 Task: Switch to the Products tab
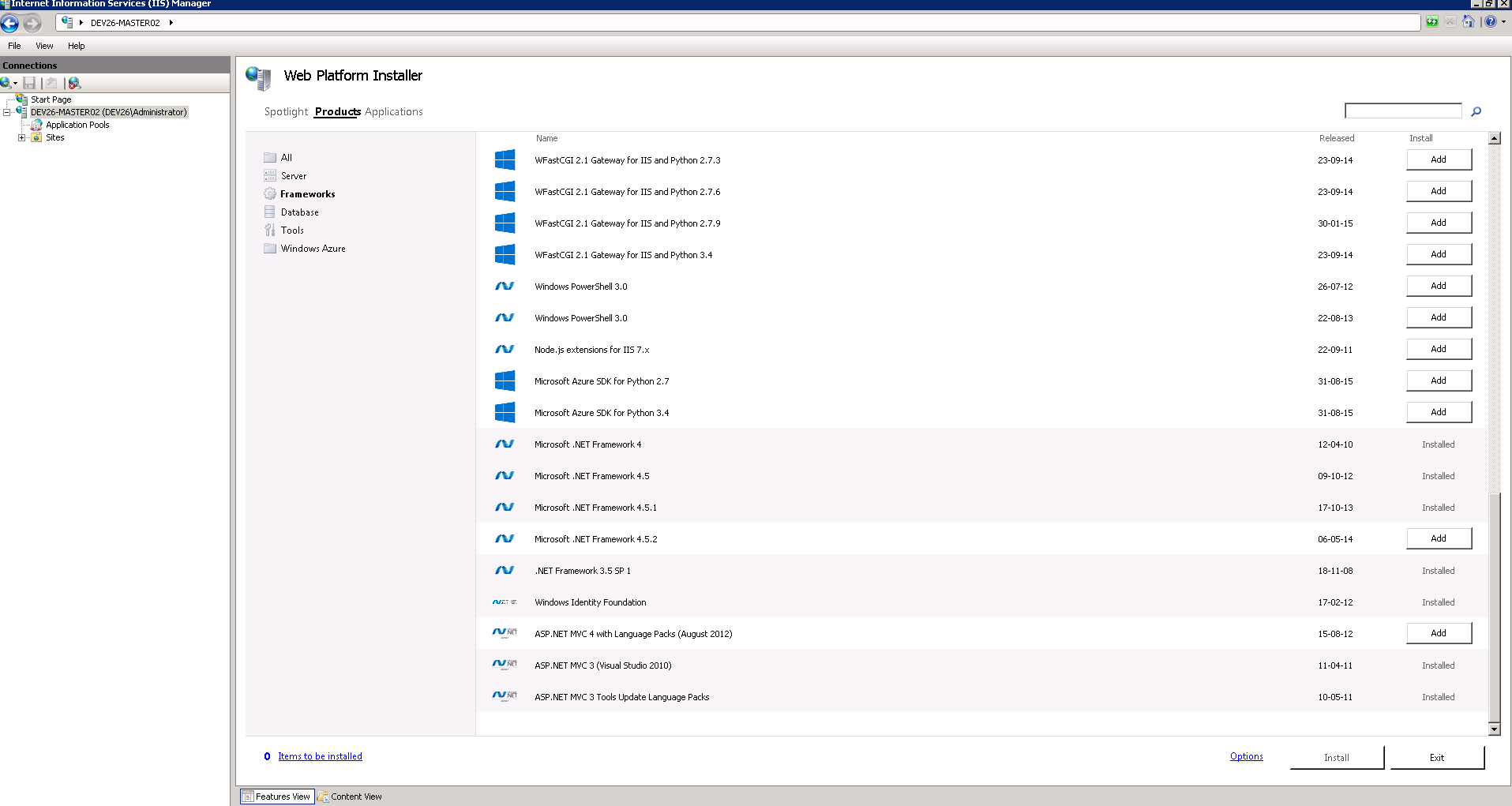(x=338, y=112)
